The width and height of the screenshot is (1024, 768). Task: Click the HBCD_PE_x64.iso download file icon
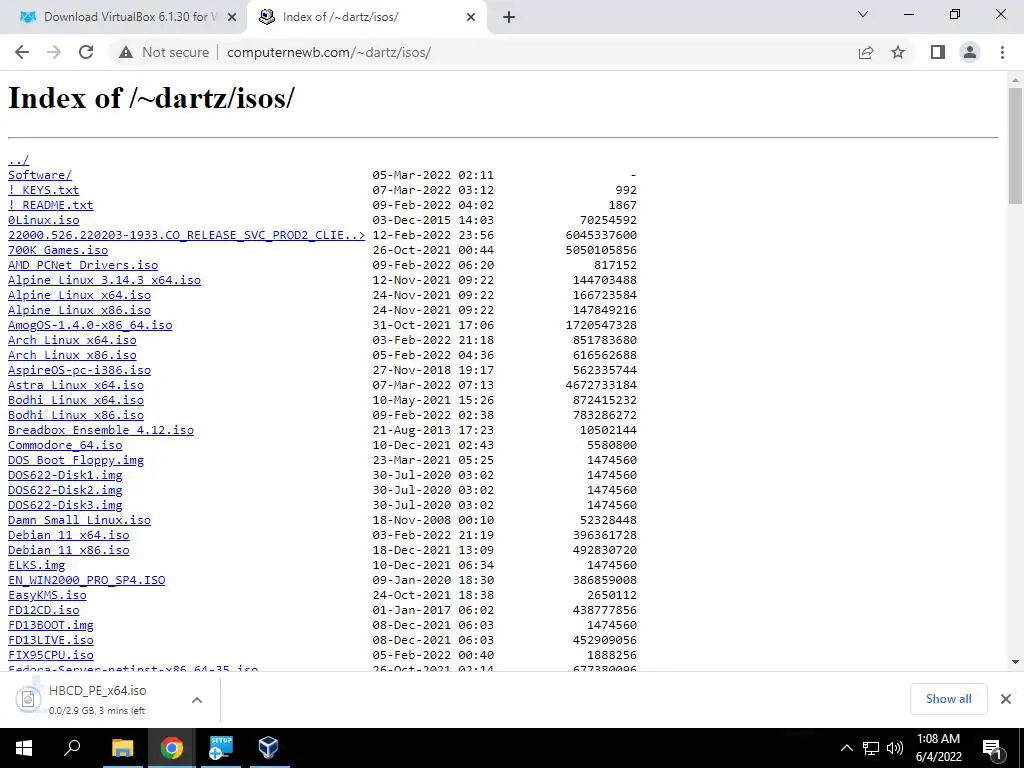[28, 699]
